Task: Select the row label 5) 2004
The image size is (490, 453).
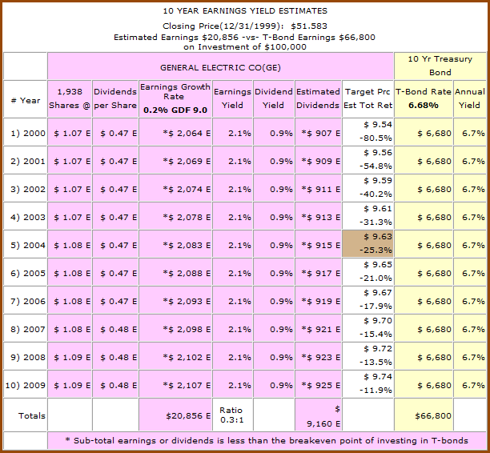Action: (28, 245)
